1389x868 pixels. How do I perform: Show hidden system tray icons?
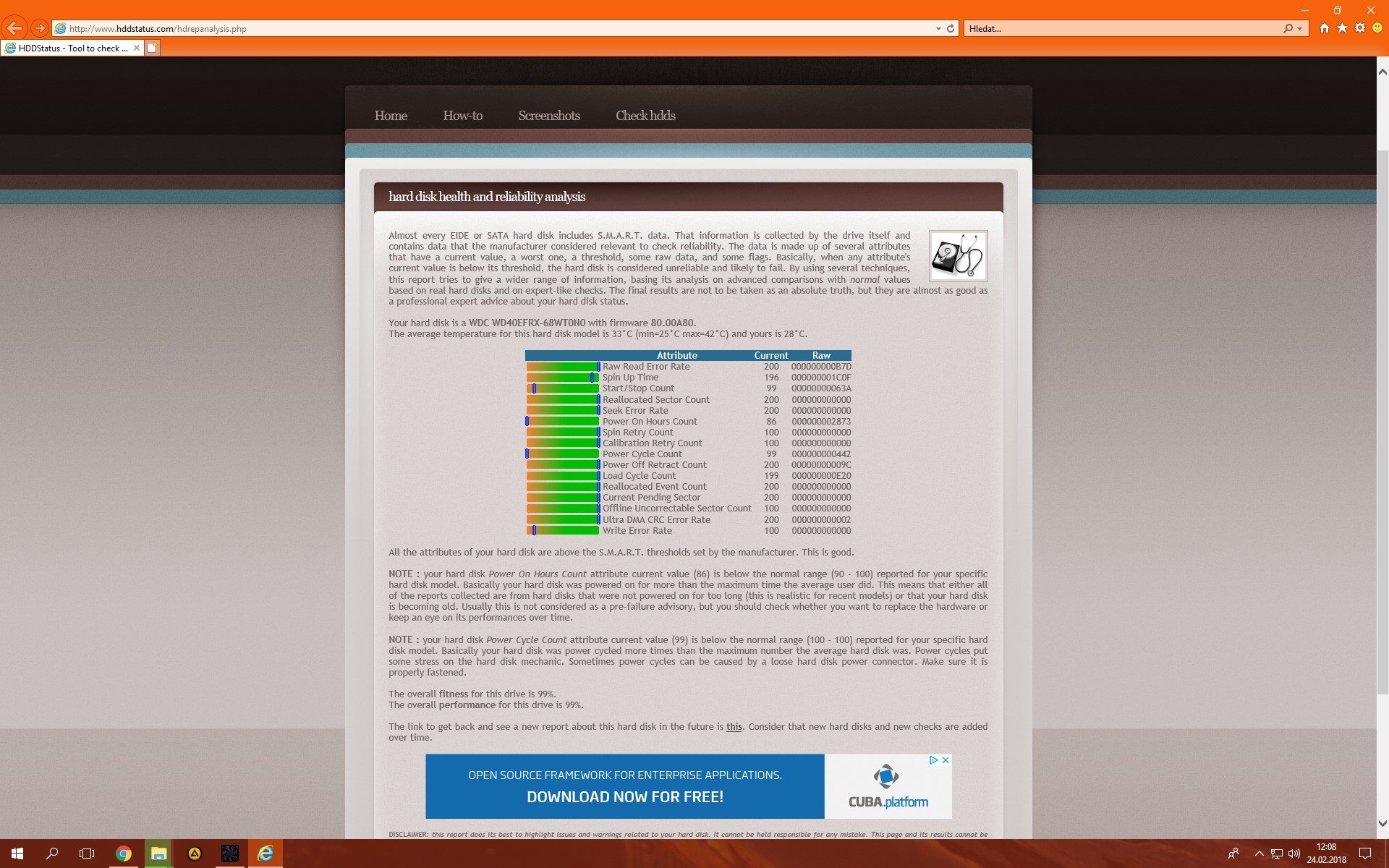click(1259, 854)
